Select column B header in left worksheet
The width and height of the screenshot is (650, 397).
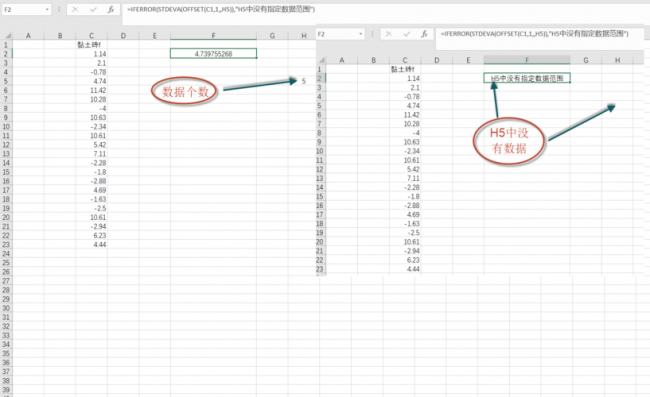[60, 36]
